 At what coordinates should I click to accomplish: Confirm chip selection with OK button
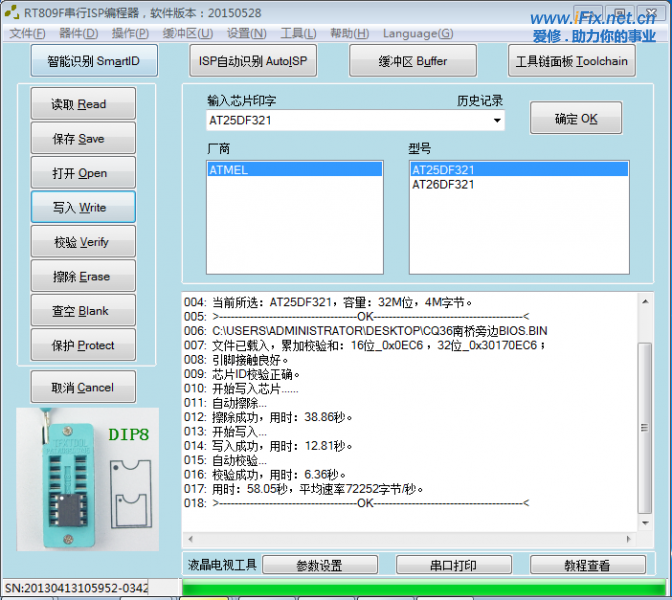pyautogui.click(x=576, y=118)
